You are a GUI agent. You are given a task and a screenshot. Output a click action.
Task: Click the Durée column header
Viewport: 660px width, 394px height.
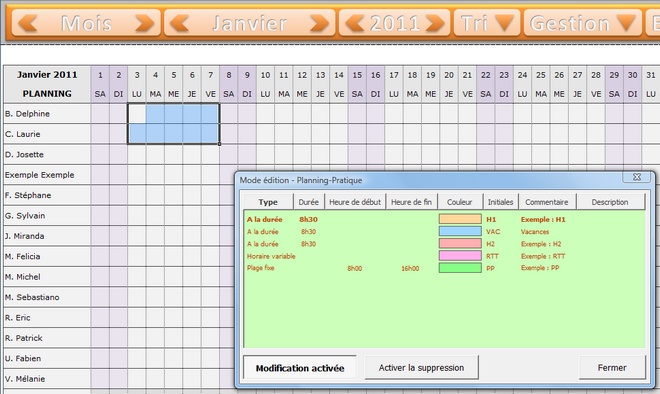click(x=309, y=202)
